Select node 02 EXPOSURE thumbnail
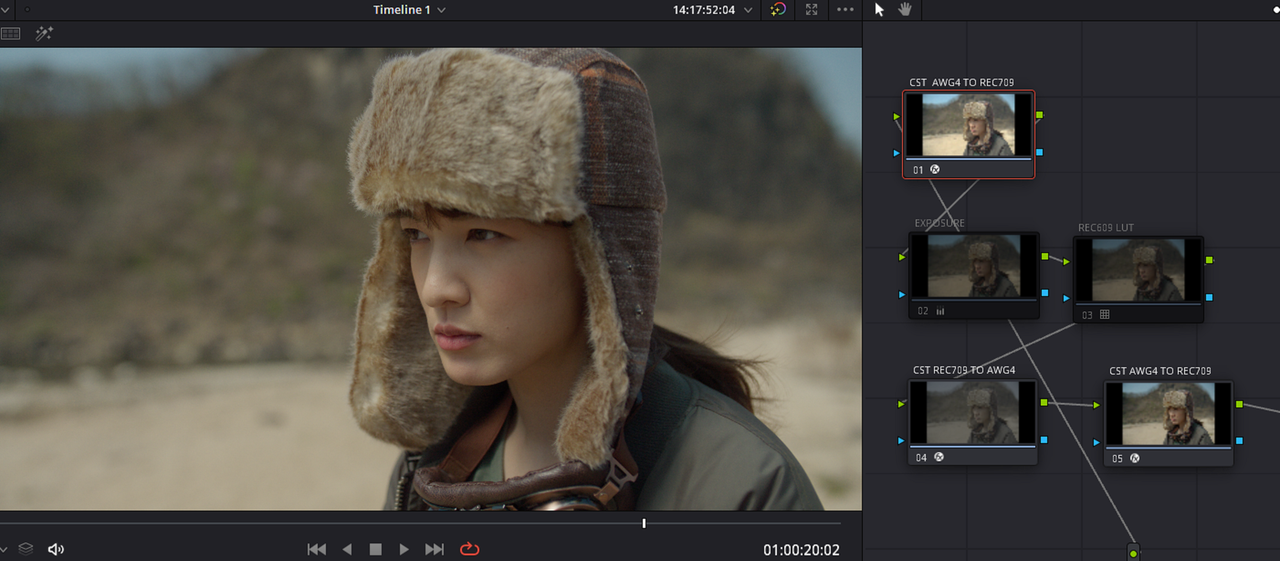Screen dimensions: 1280x561 pyautogui.click(x=974, y=267)
